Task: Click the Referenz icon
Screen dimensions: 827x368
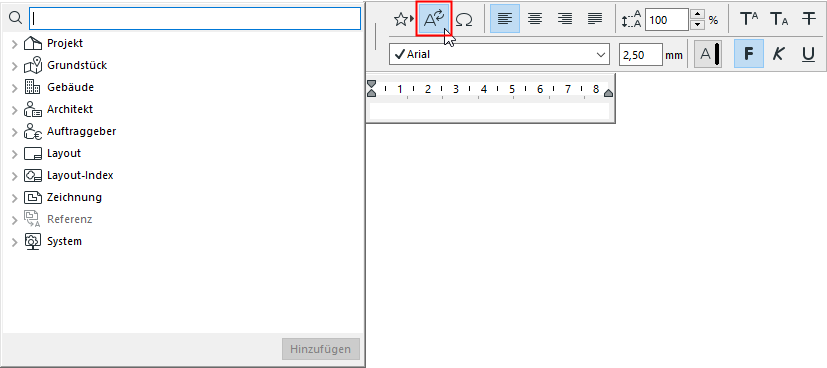Action: (33, 219)
